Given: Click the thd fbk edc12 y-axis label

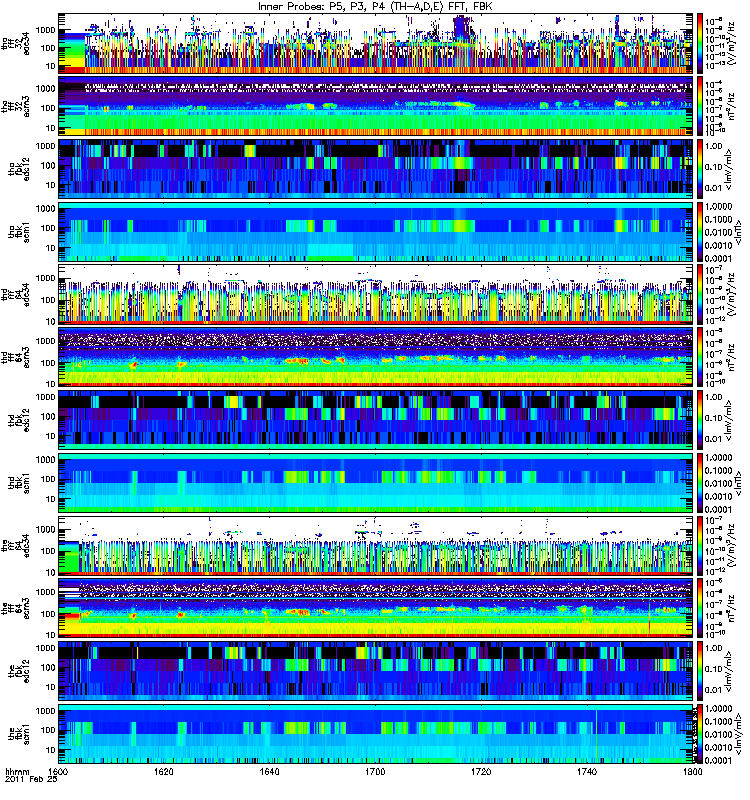Looking at the screenshot, I should click(x=21, y=420).
